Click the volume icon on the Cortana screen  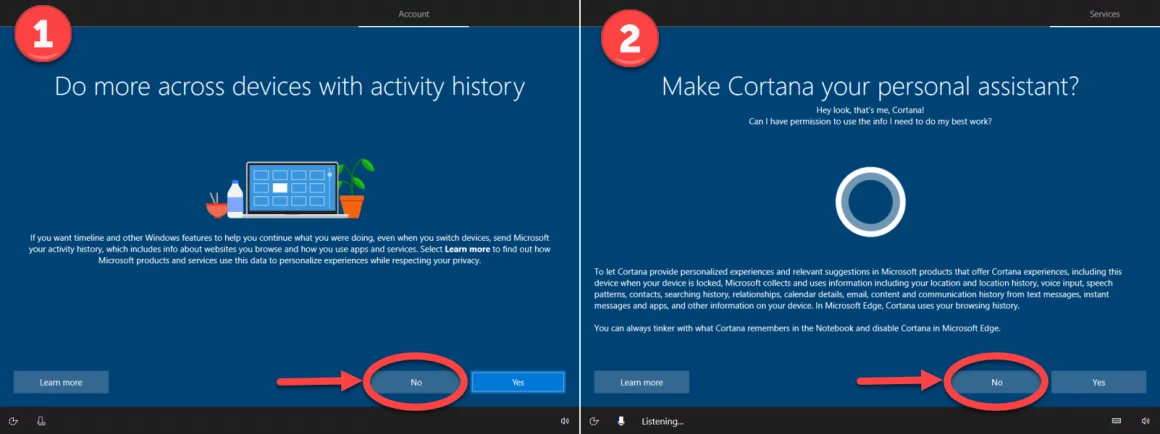[x=1145, y=421]
